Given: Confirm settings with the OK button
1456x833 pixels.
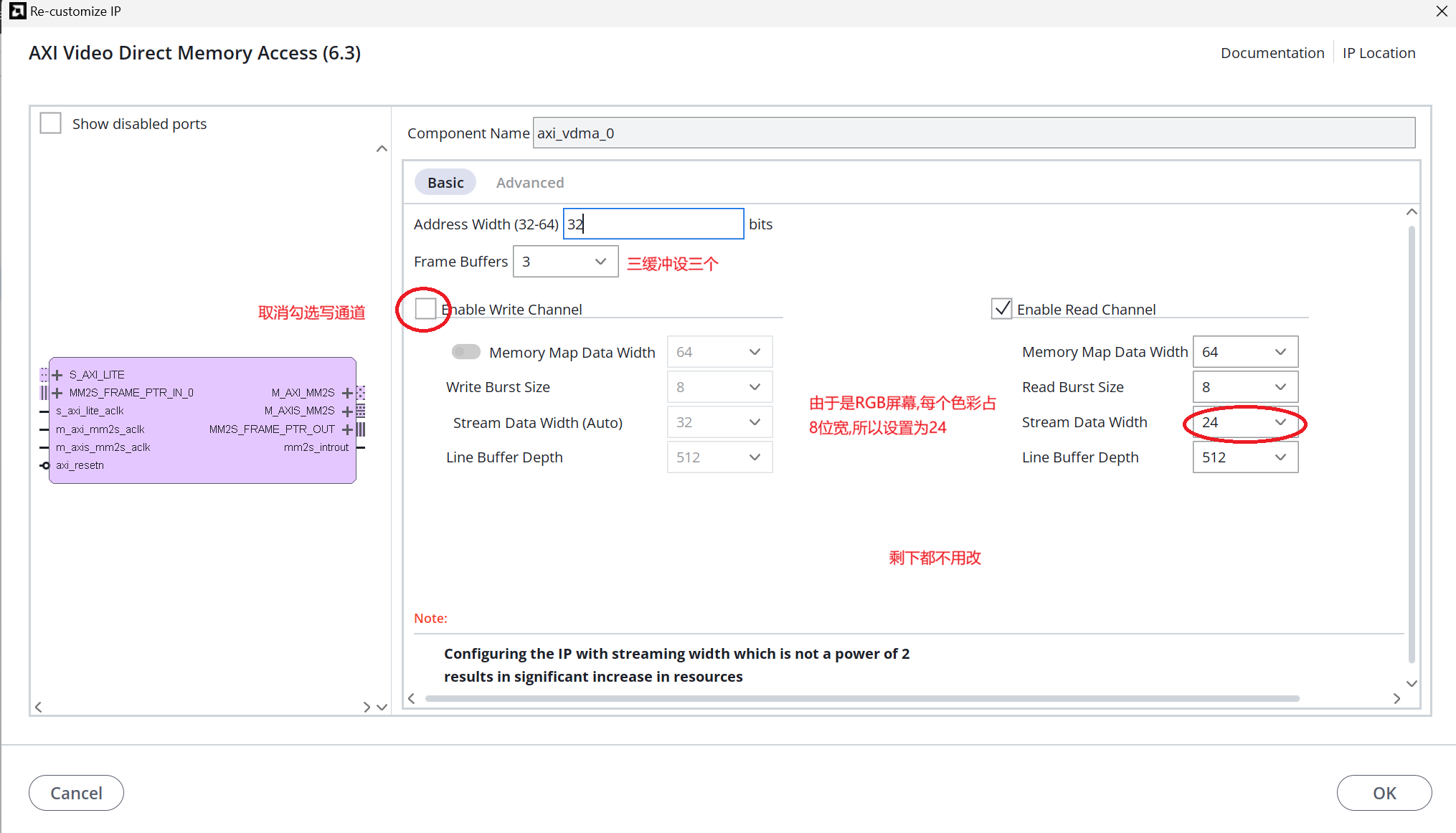Looking at the screenshot, I should [1384, 793].
